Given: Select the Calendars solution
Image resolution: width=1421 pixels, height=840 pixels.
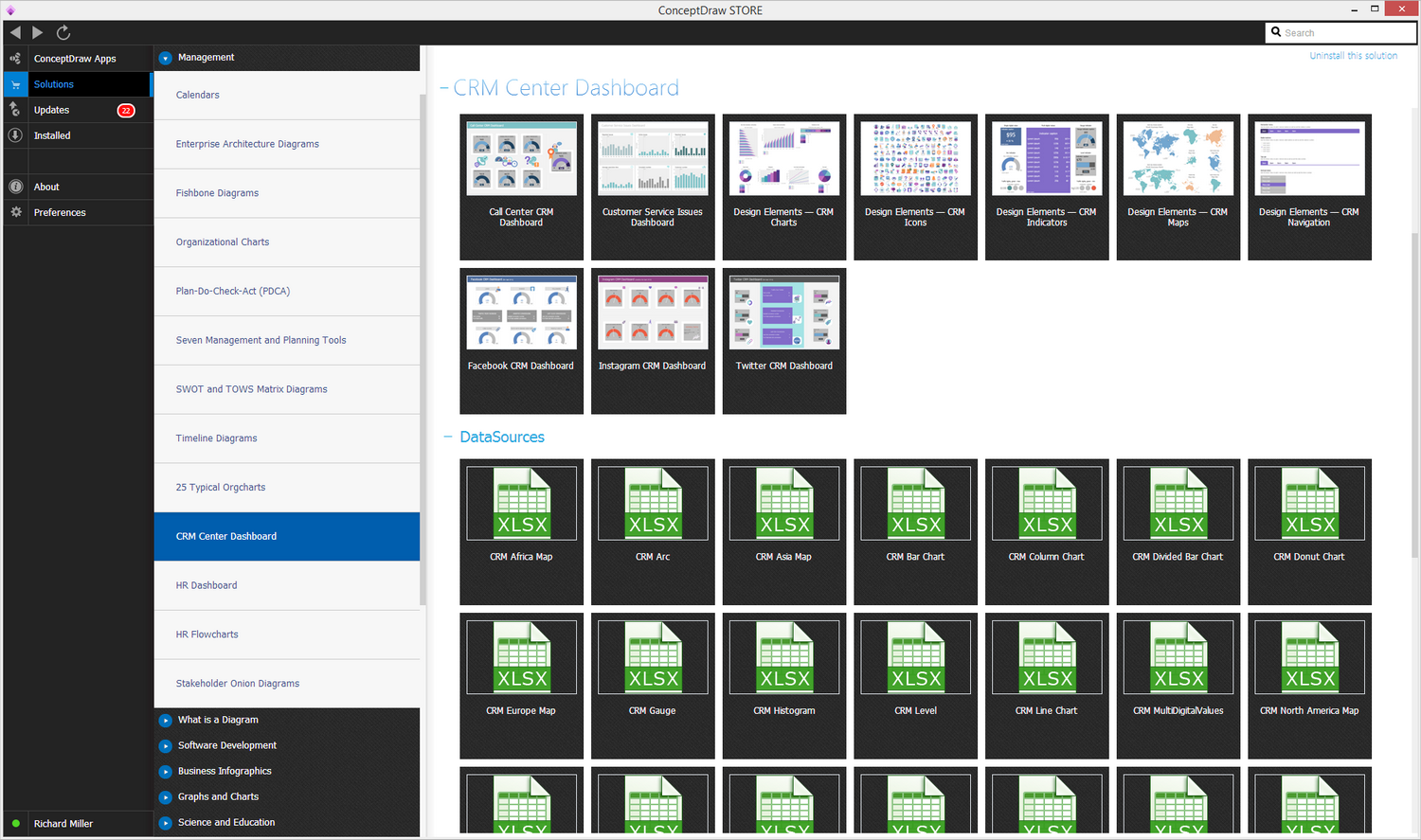Looking at the screenshot, I should [x=286, y=95].
